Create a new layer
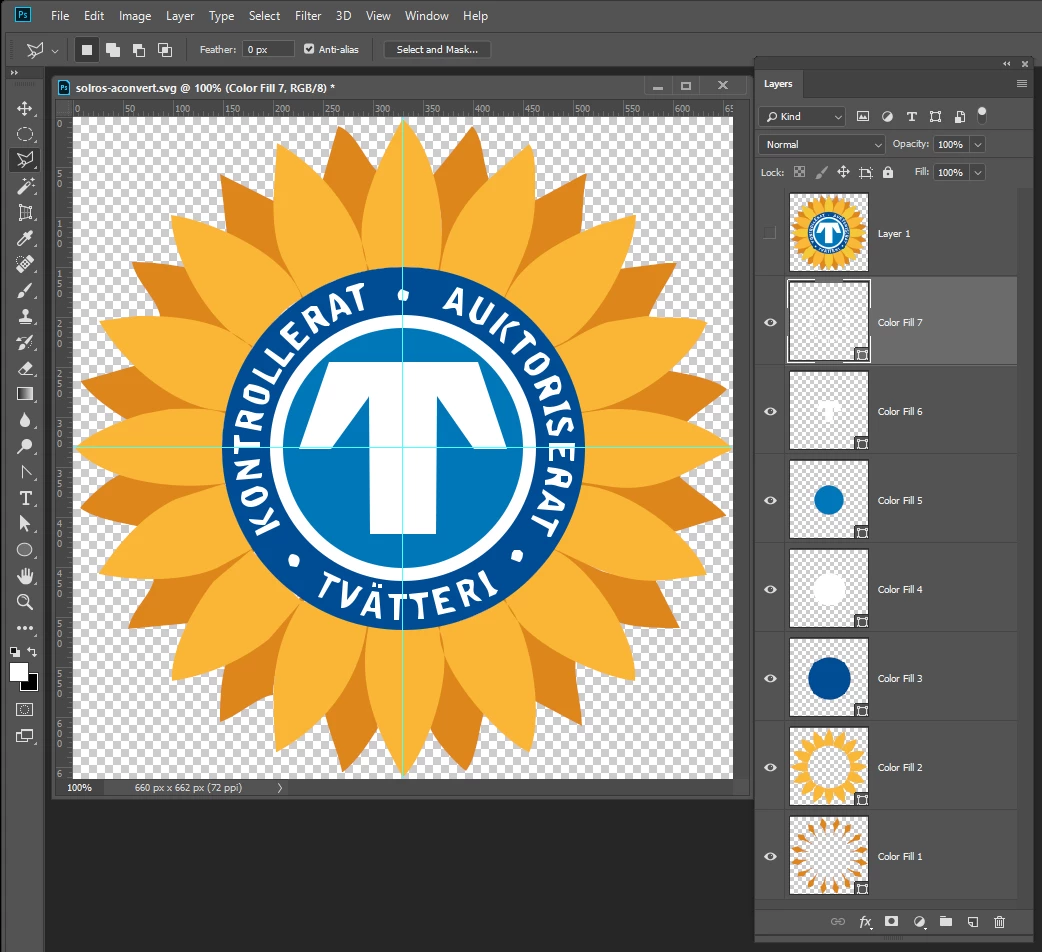Viewport: 1042px width, 952px height. pos(973,921)
